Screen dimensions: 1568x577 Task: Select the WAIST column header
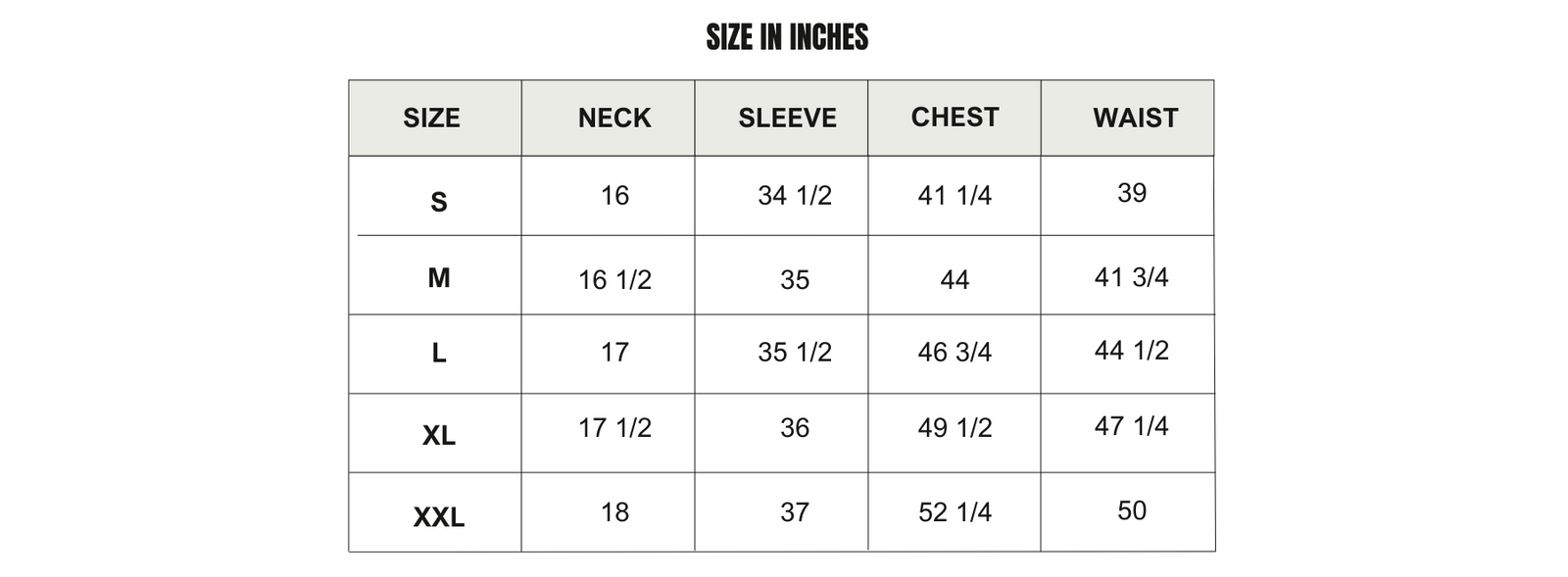1135,119
